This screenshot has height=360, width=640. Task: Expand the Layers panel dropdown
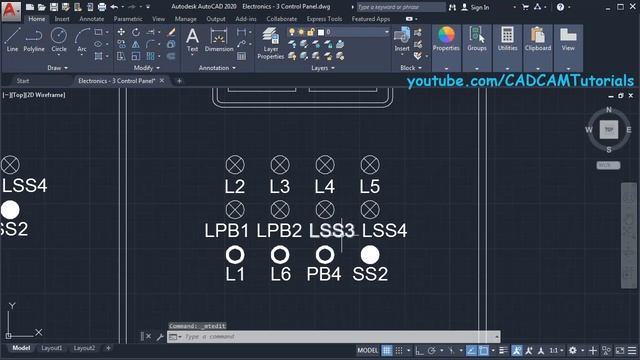(x=322, y=68)
